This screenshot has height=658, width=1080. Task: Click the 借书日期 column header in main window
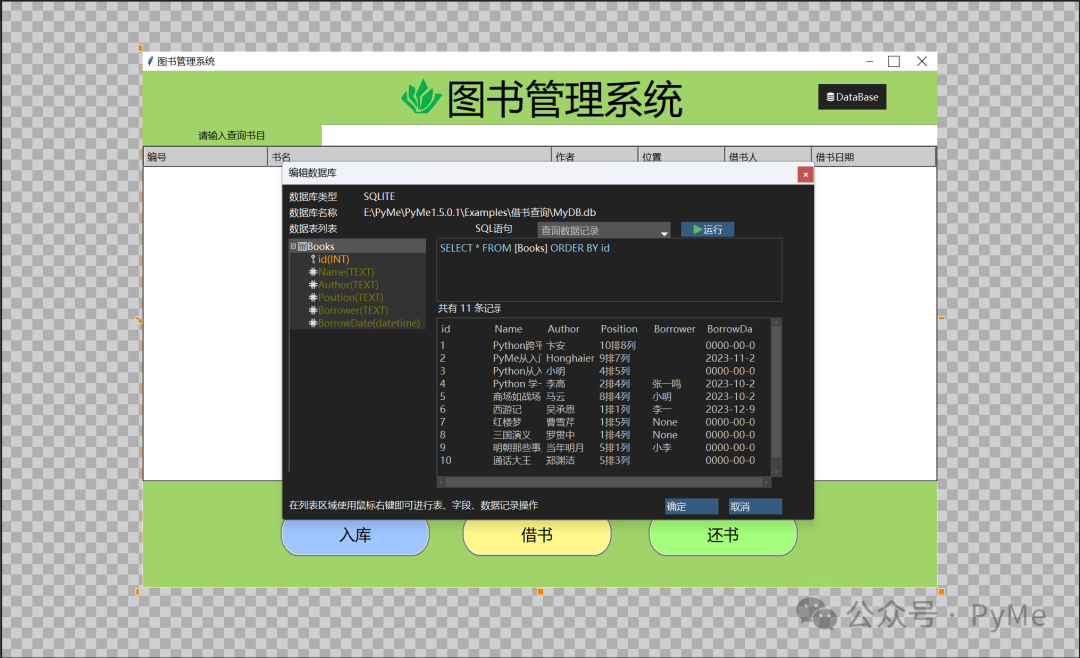click(x=873, y=156)
